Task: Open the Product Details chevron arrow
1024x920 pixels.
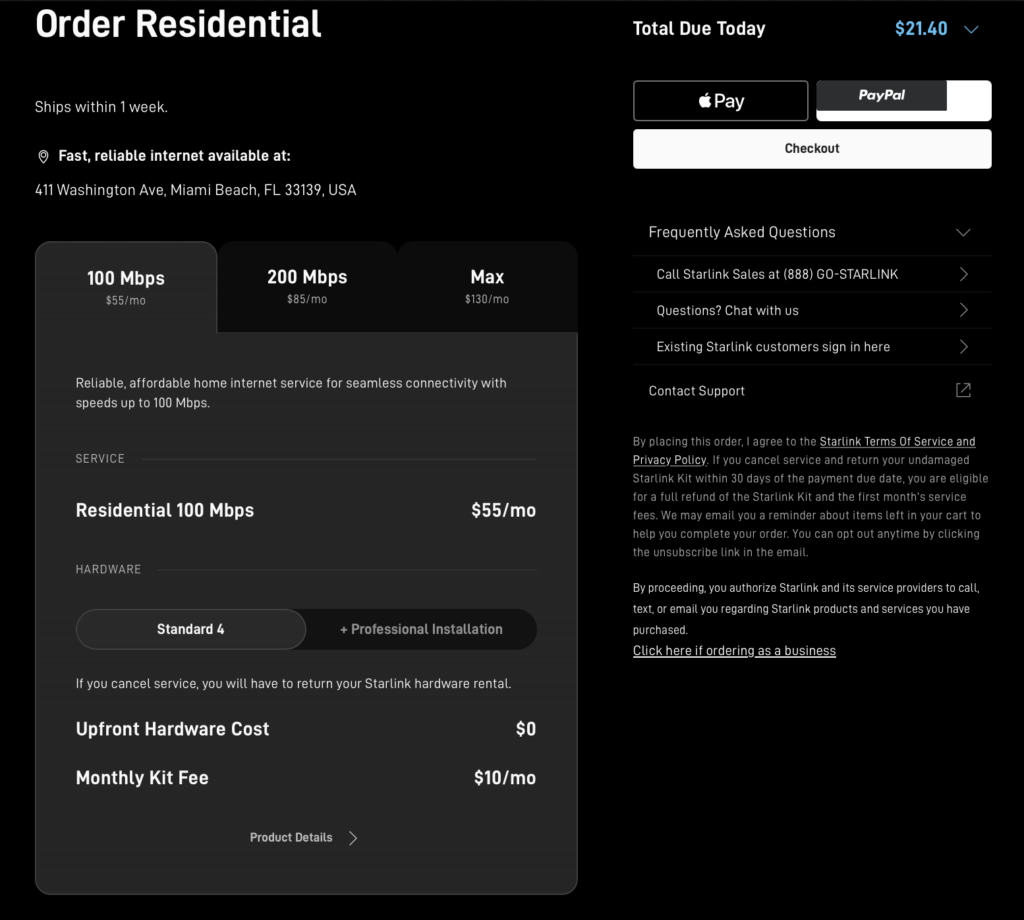Action: tap(353, 838)
